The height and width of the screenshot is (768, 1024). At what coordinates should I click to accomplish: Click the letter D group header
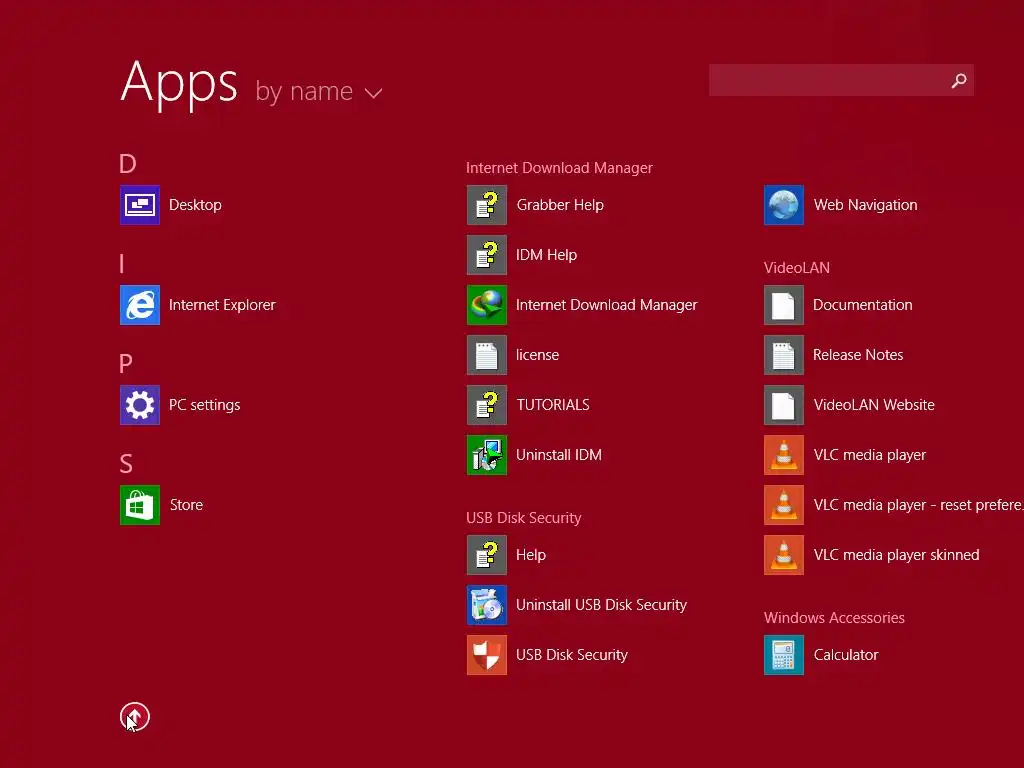click(127, 163)
